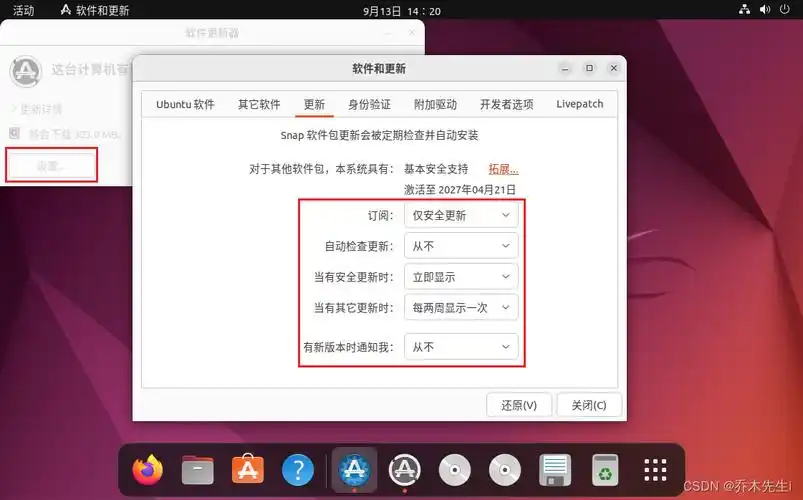Open Firefox from the dock
Image resolution: width=803 pixels, height=500 pixels.
(x=147, y=469)
